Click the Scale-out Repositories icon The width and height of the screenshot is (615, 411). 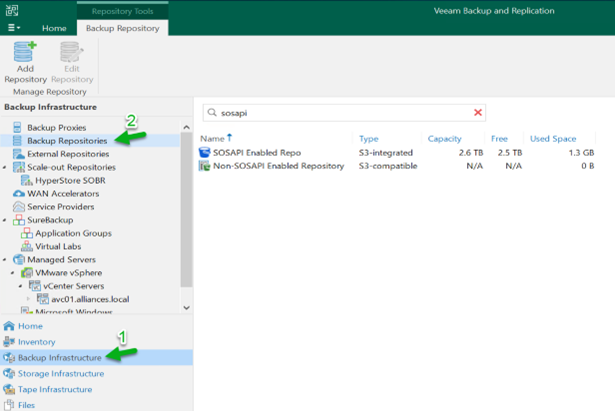[18, 167]
